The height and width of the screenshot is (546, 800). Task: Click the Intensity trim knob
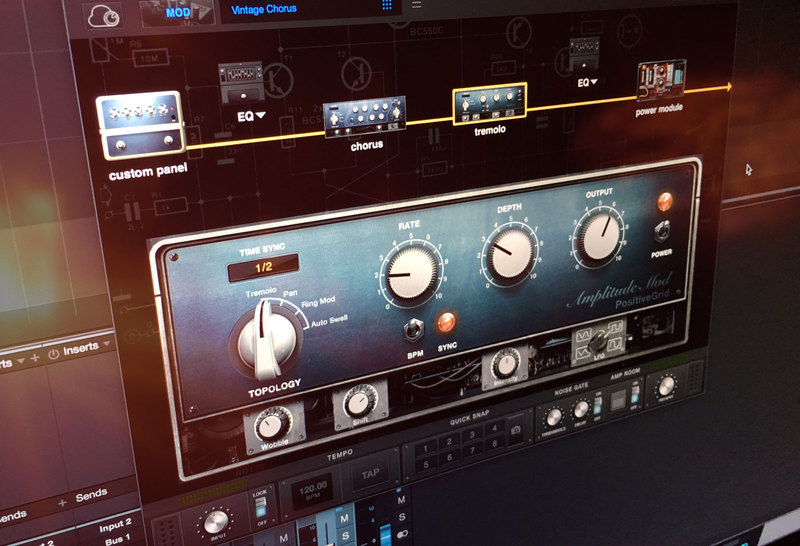point(505,364)
